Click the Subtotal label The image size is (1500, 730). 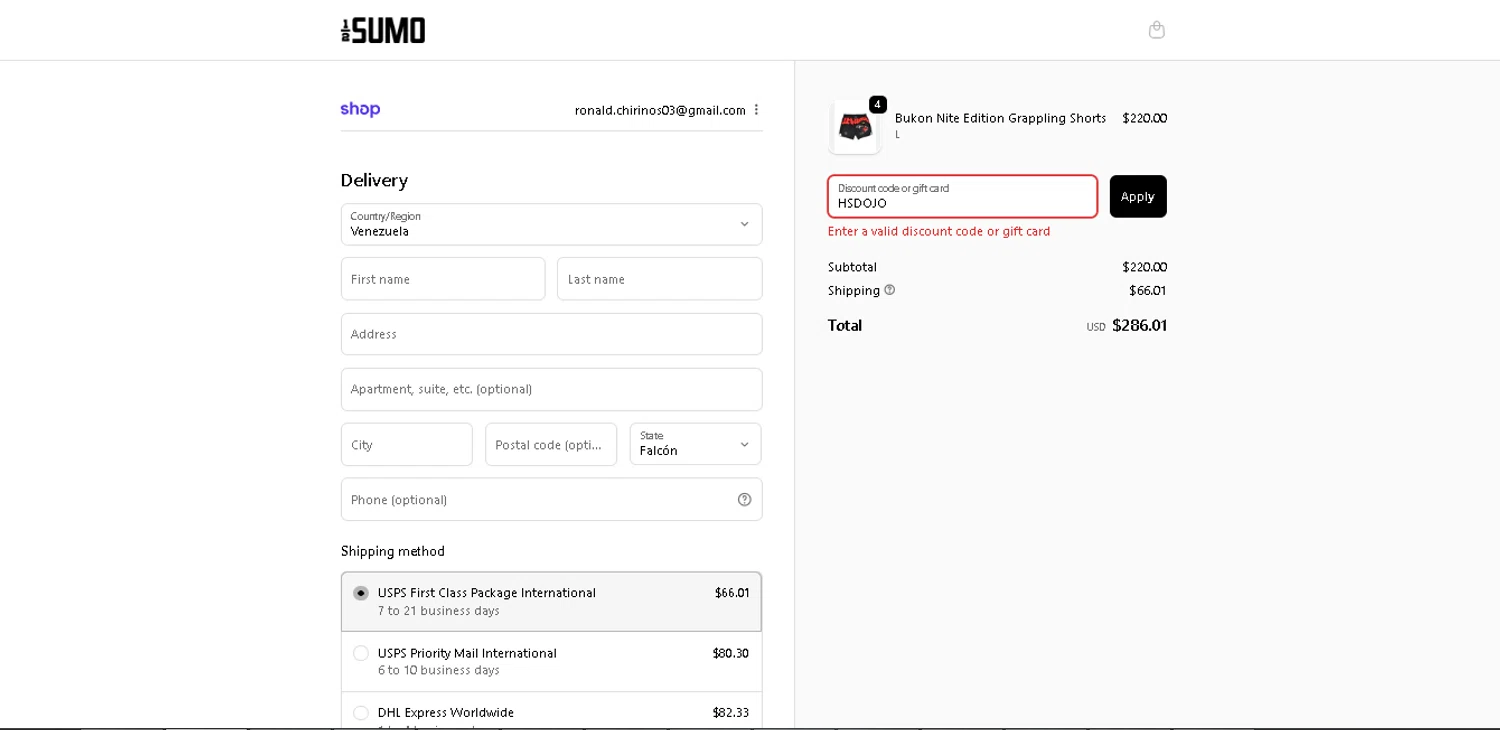pyautogui.click(x=852, y=267)
